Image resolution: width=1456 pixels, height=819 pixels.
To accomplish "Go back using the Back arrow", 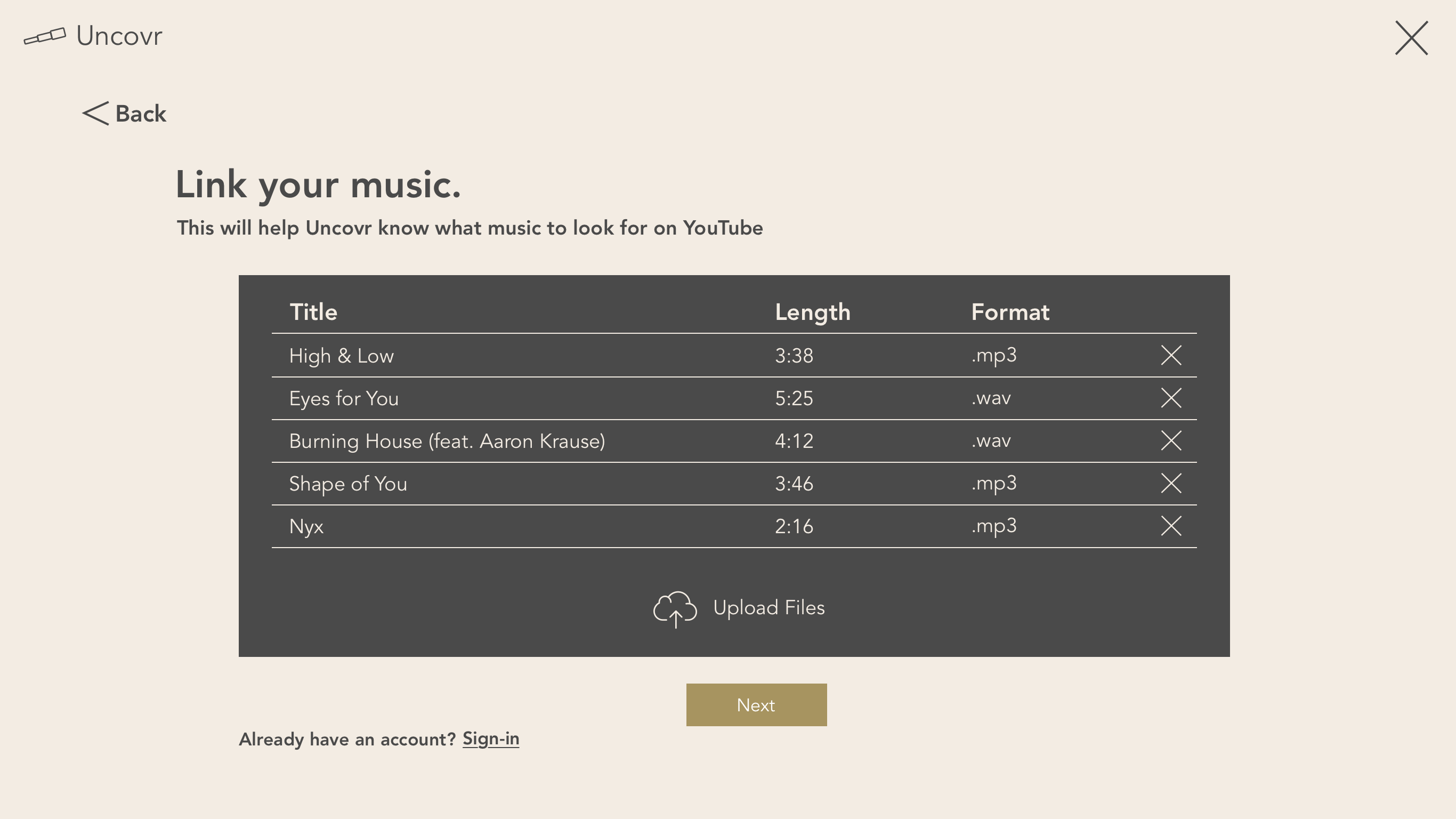I will click(x=124, y=114).
